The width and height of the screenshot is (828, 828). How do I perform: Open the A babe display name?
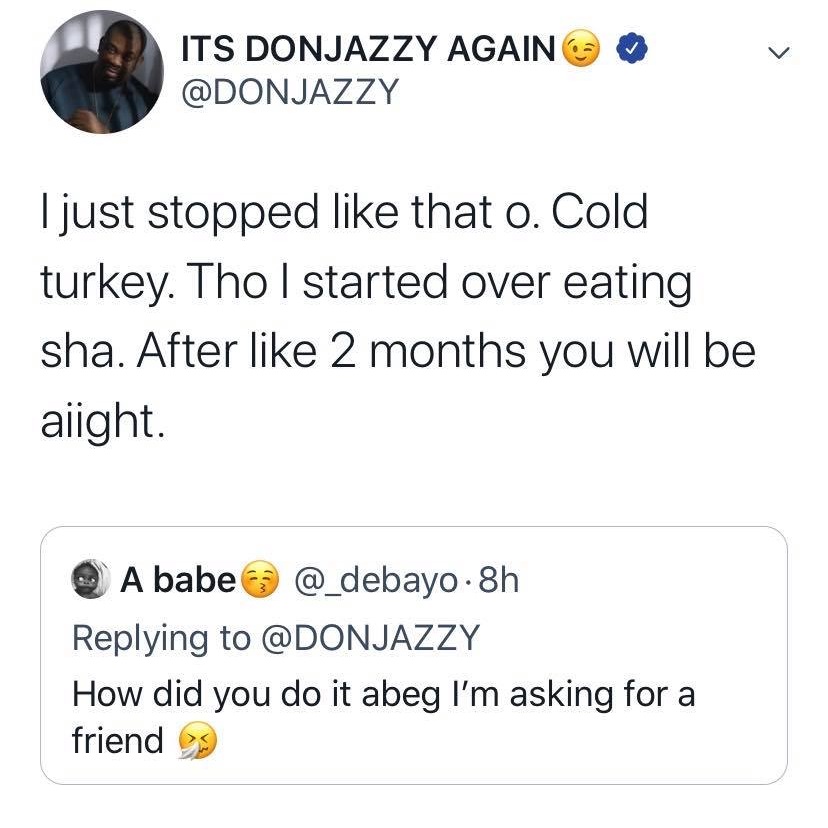point(178,581)
